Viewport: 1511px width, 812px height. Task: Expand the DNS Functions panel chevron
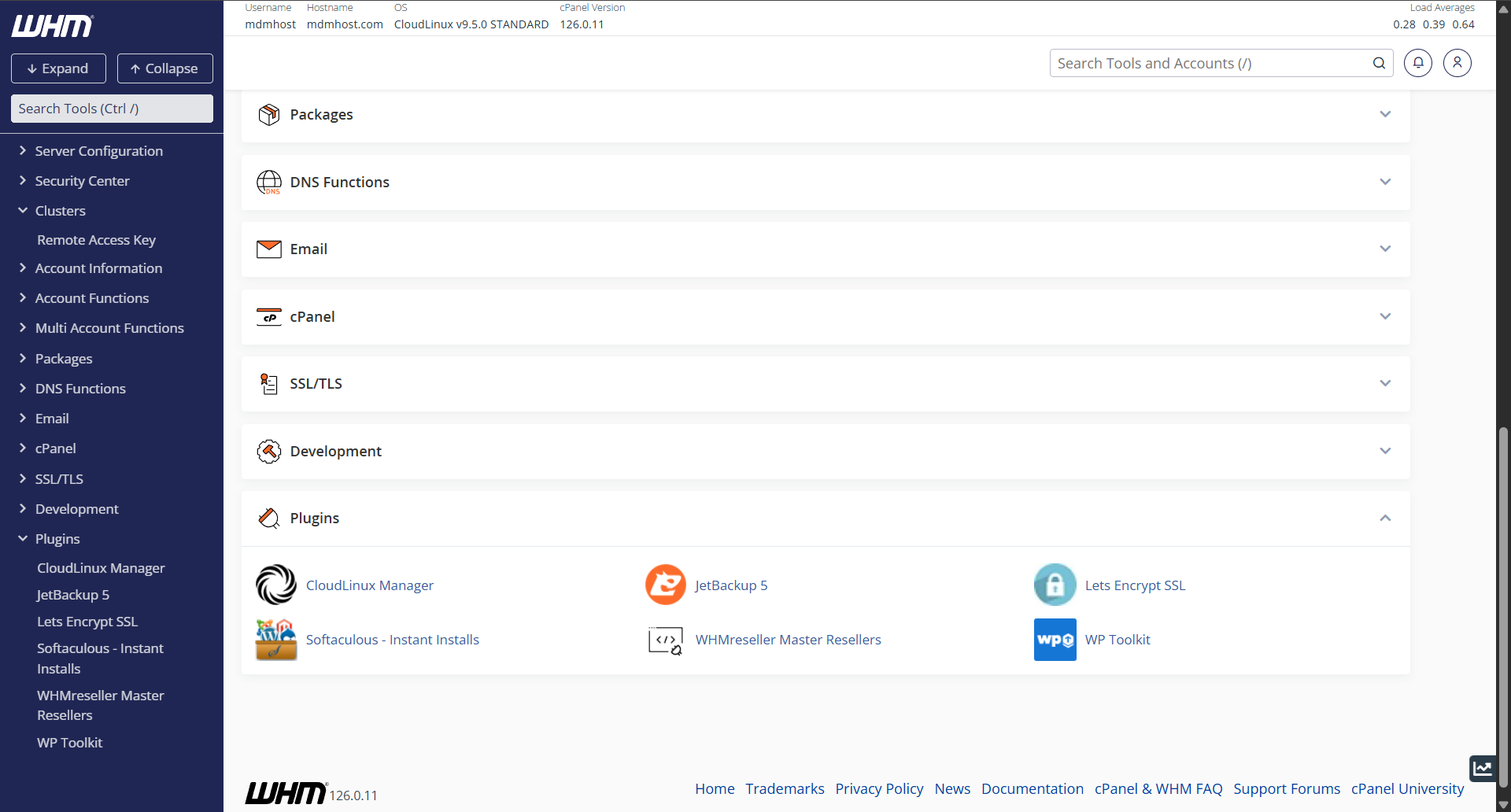(x=1385, y=183)
